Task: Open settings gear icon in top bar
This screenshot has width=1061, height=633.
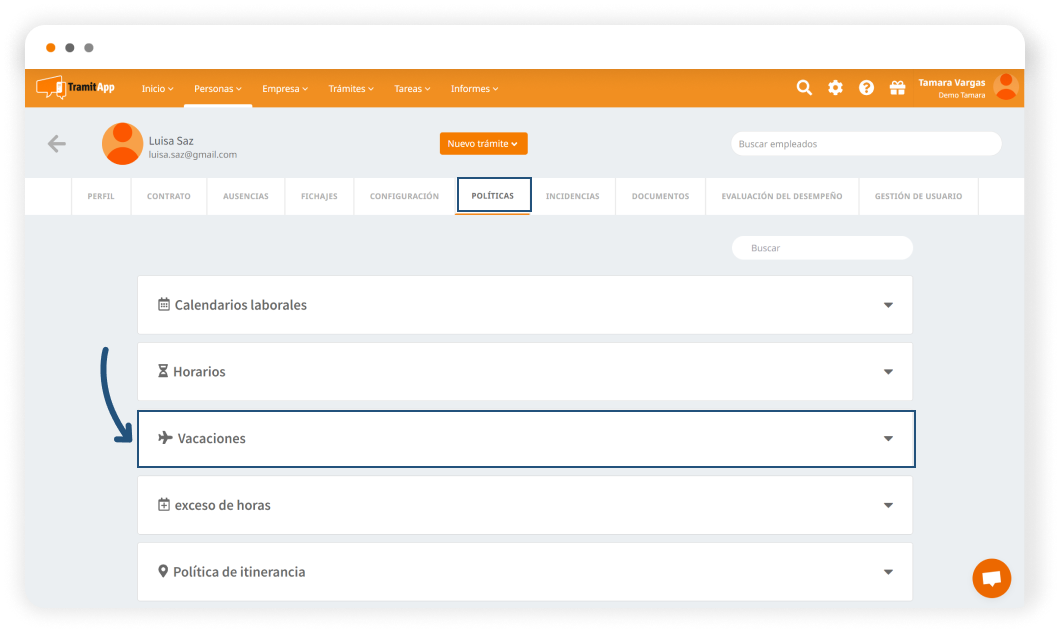Action: coord(835,88)
